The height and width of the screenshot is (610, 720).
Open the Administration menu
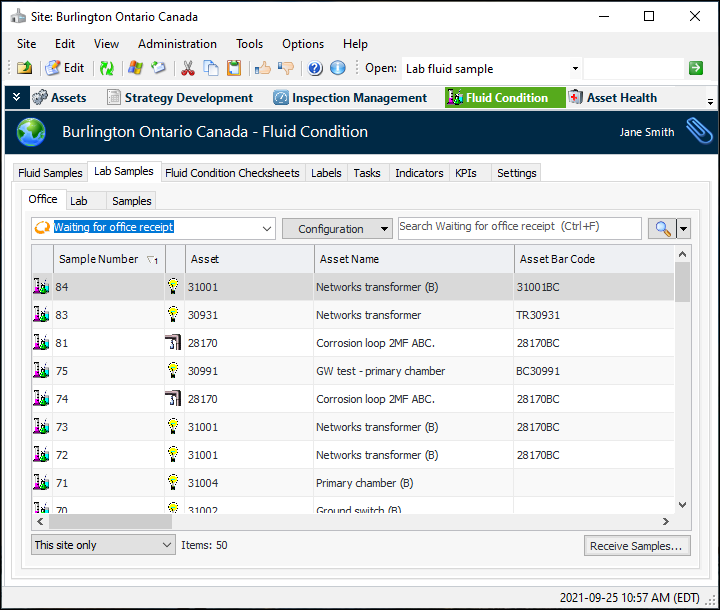point(177,44)
